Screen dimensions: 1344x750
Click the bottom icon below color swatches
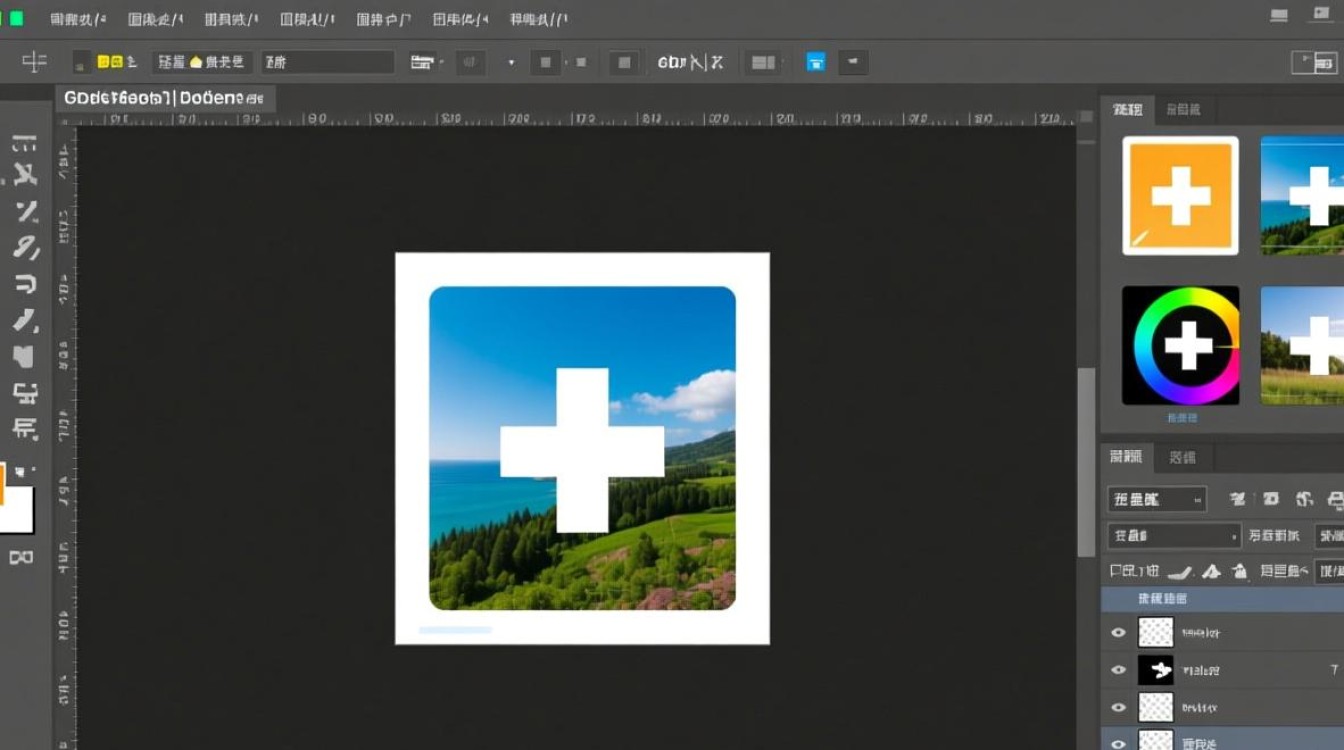21,557
